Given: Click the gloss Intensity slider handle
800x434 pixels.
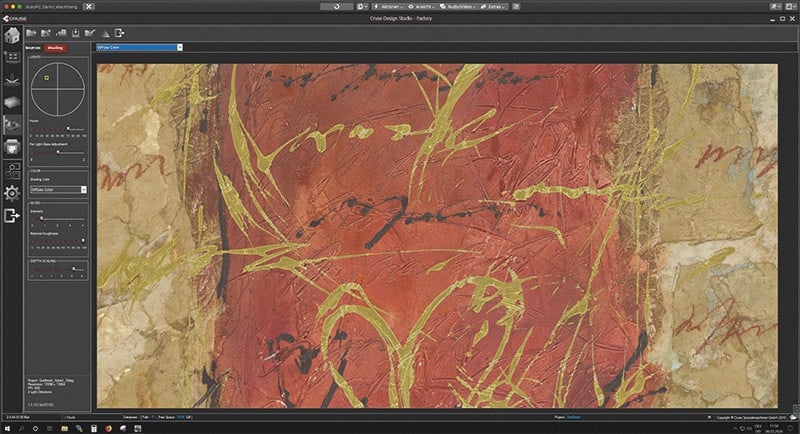Looking at the screenshot, I should click(x=41, y=218).
